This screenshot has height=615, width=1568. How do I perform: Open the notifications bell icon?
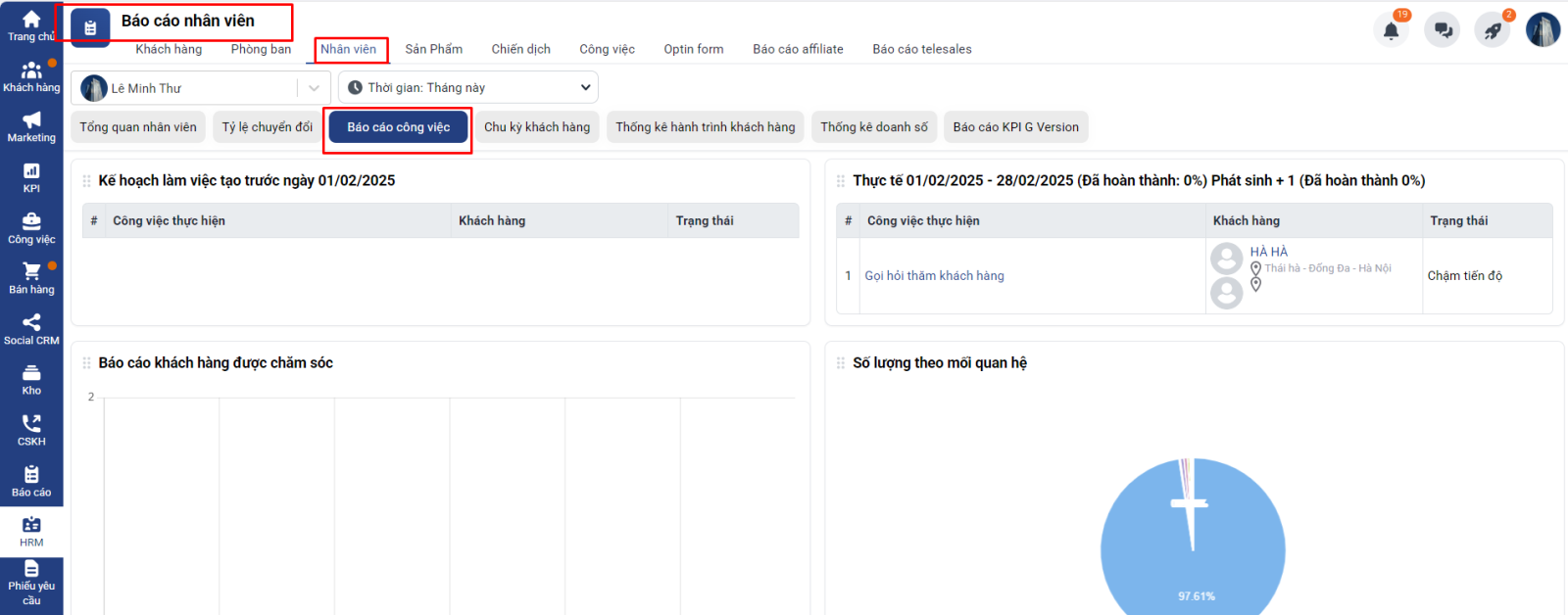1391,30
